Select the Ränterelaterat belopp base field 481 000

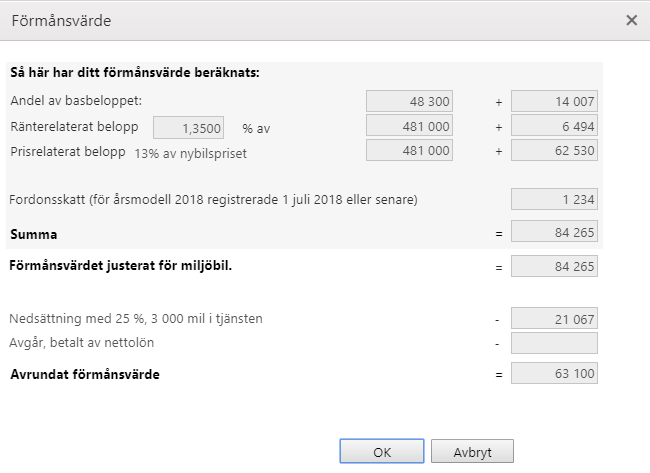(409, 126)
